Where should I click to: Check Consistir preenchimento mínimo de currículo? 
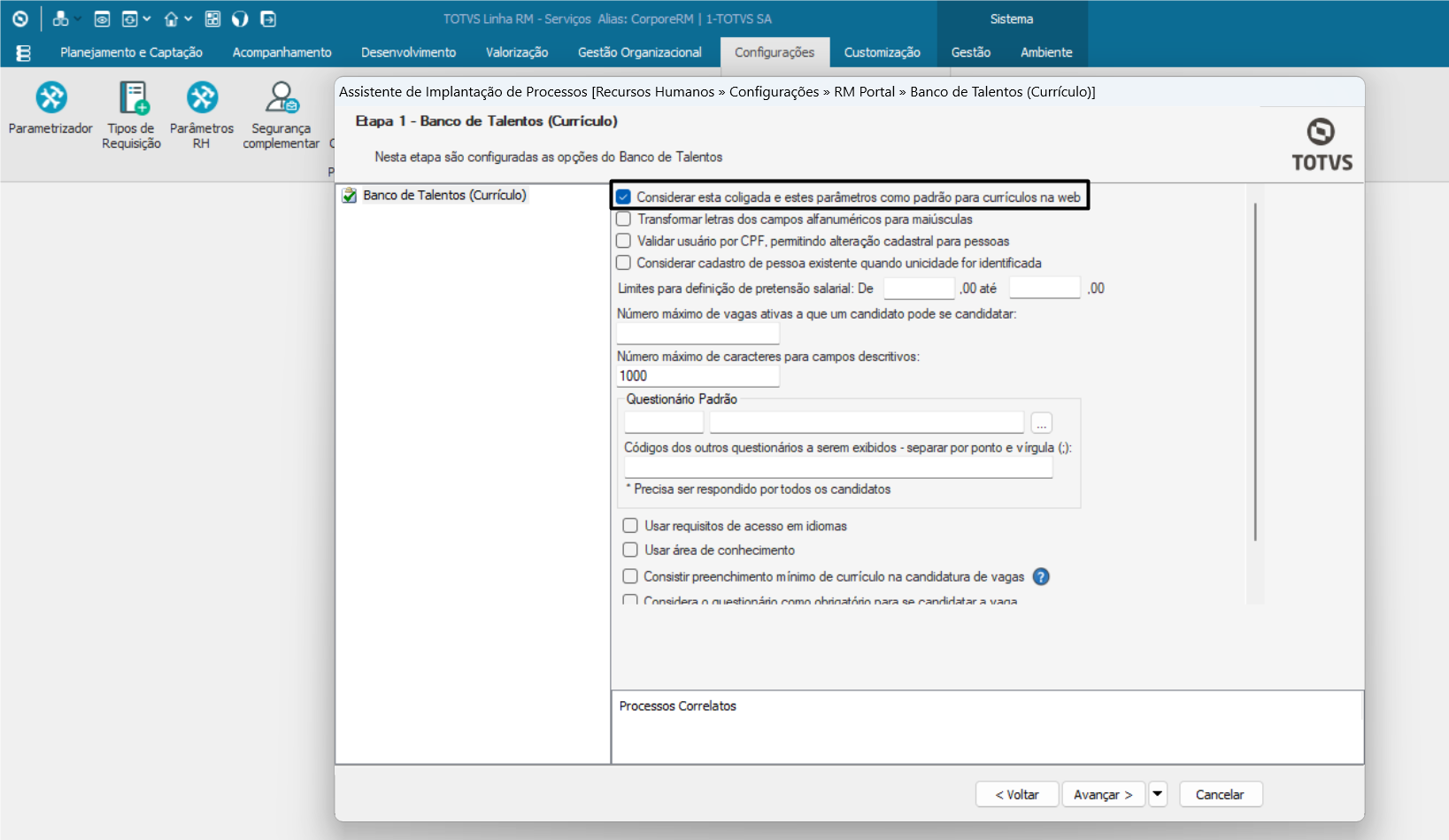(x=630, y=576)
